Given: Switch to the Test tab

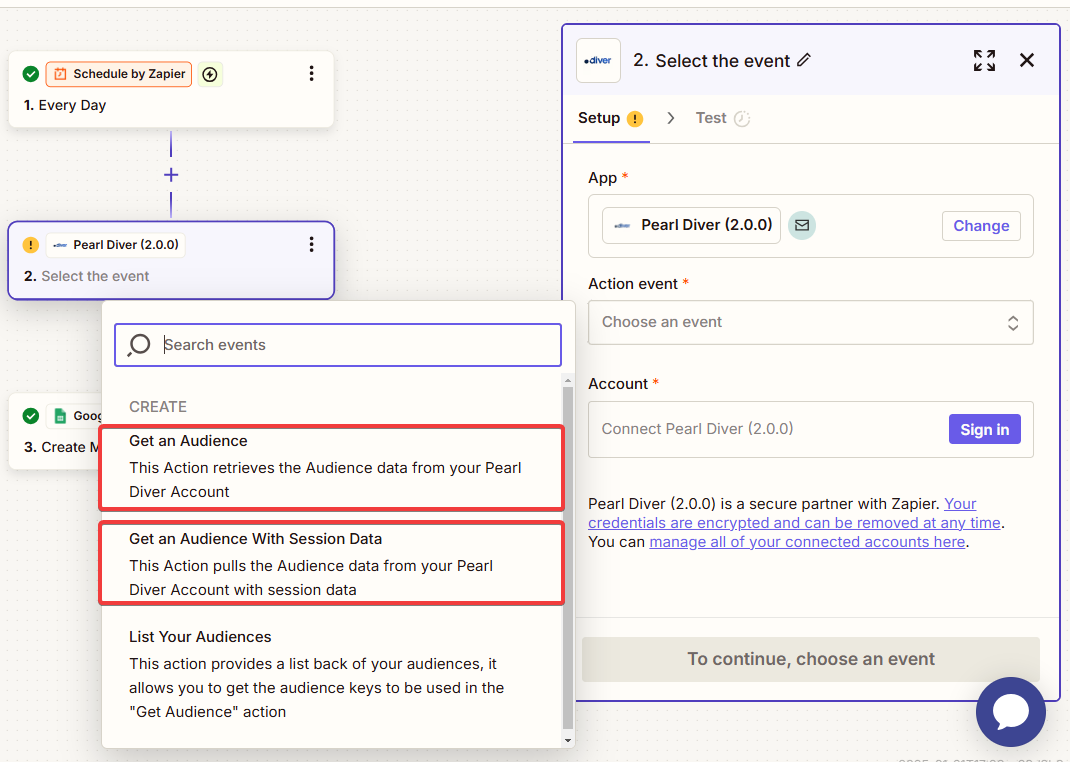Looking at the screenshot, I should coord(711,118).
